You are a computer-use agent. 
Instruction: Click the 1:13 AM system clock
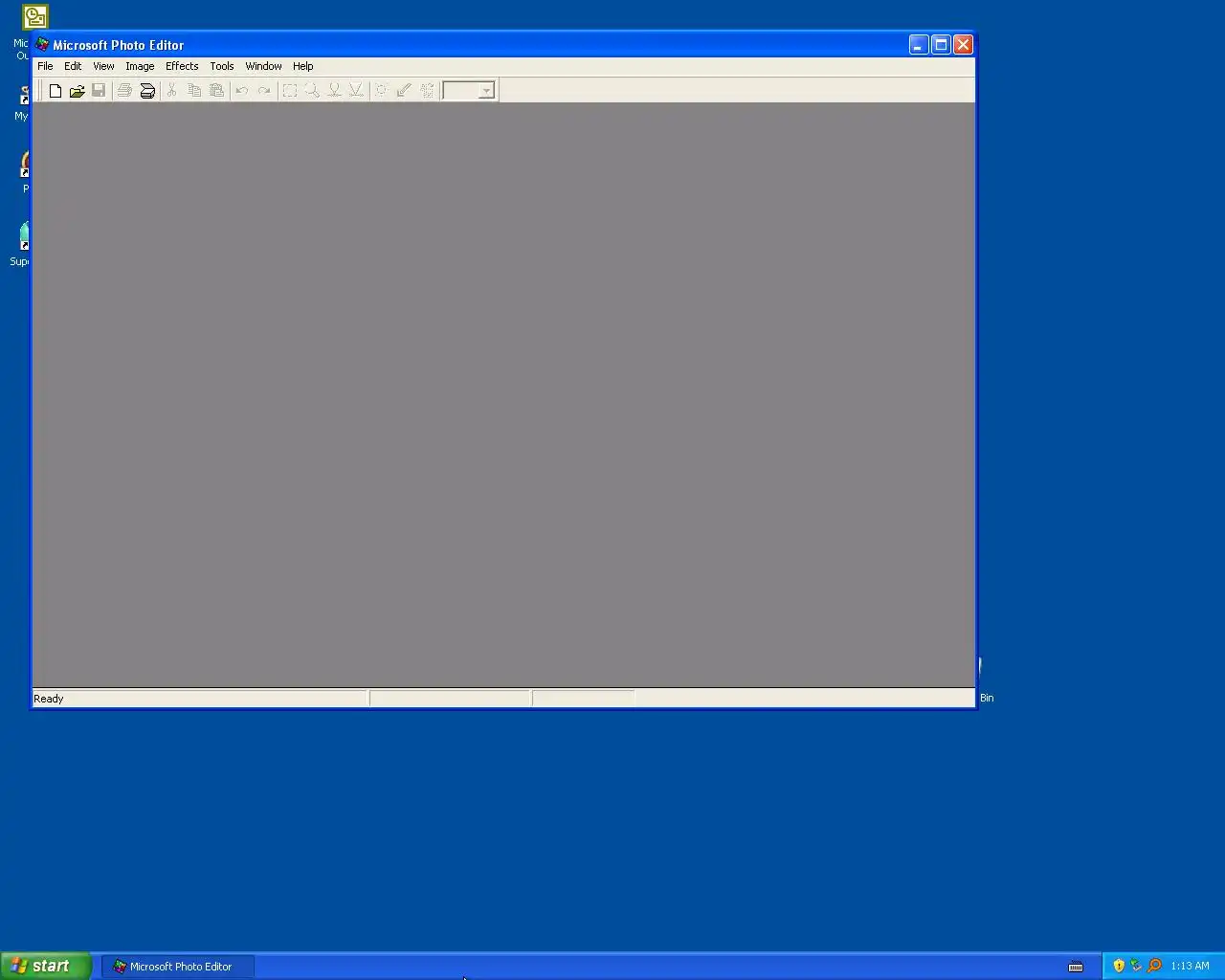click(1190, 967)
